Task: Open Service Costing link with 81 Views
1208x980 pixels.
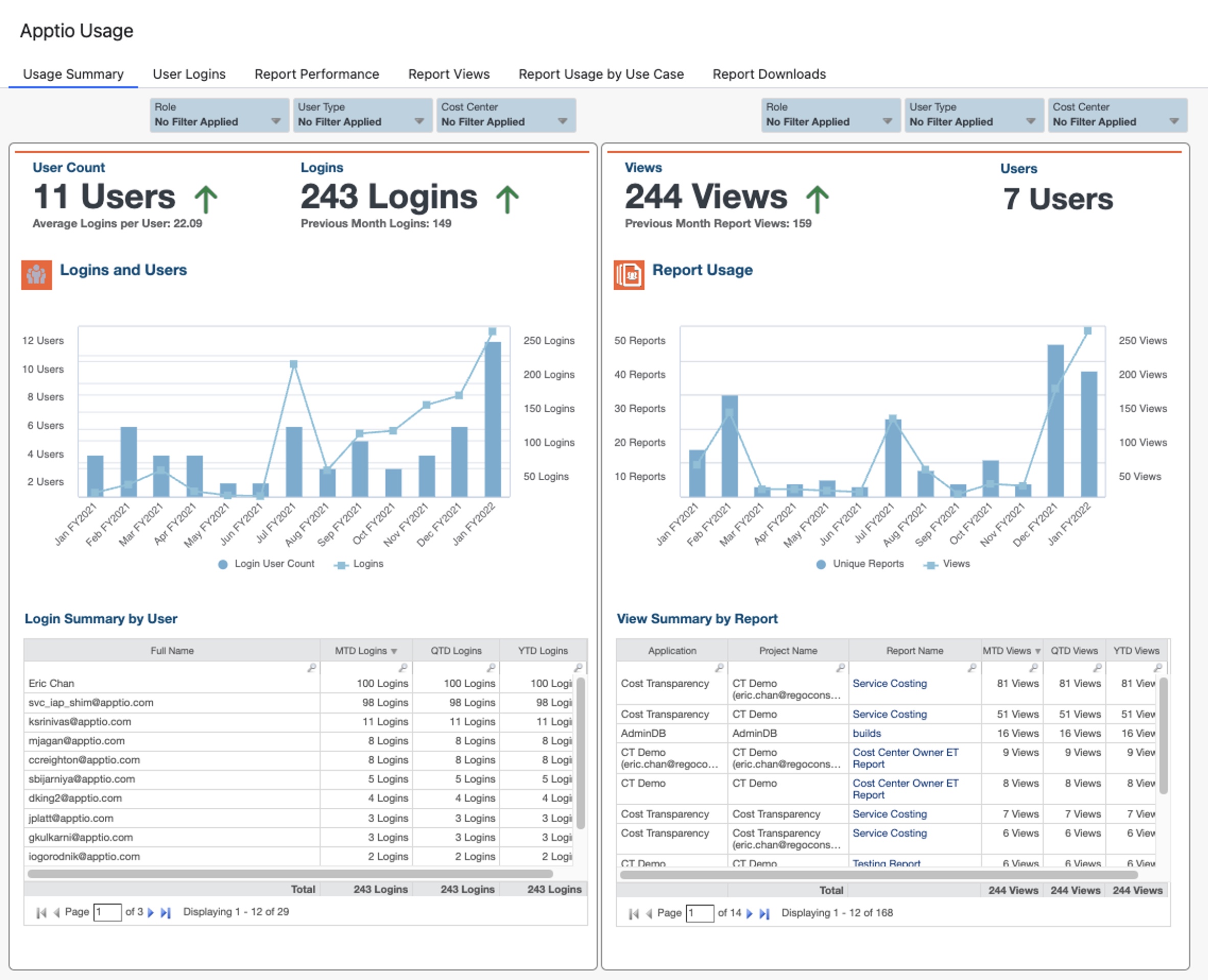Action: click(x=890, y=684)
